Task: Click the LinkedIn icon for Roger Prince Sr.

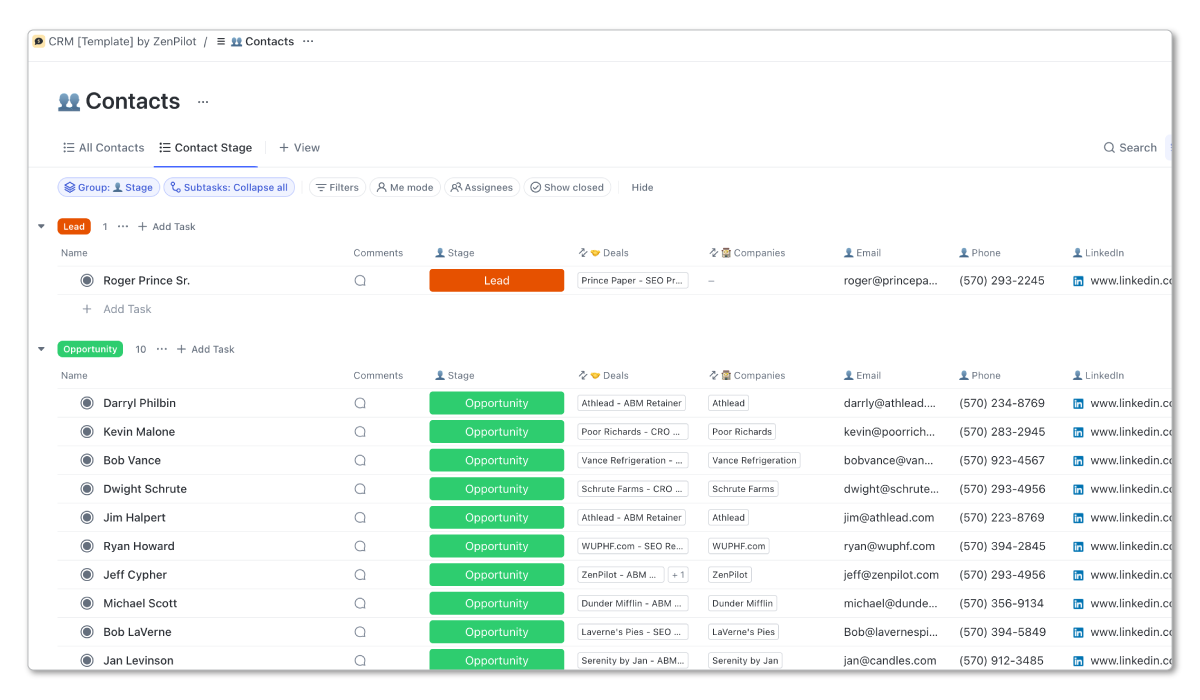Action: [x=1077, y=281]
